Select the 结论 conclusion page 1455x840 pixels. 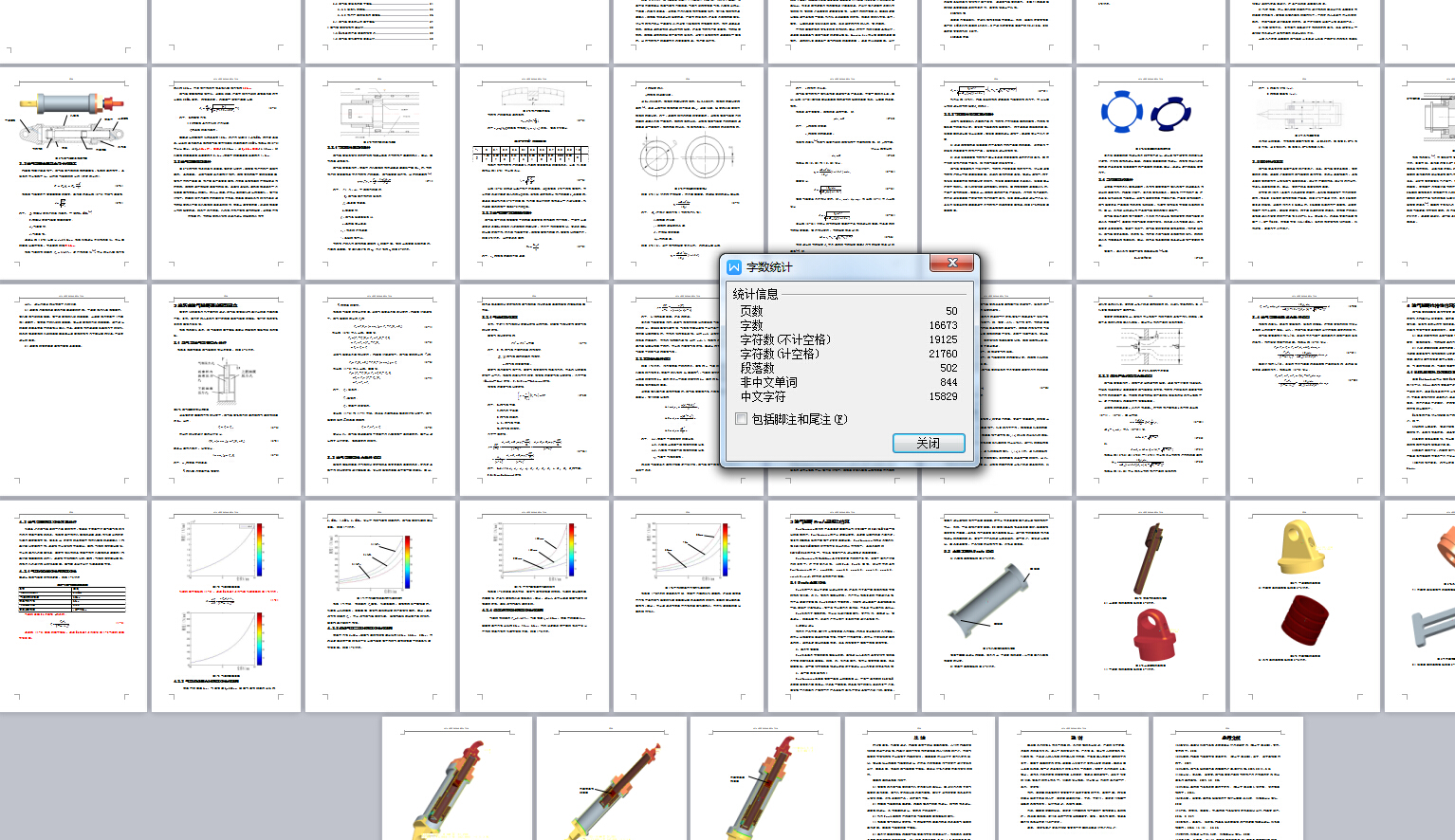tap(919, 778)
